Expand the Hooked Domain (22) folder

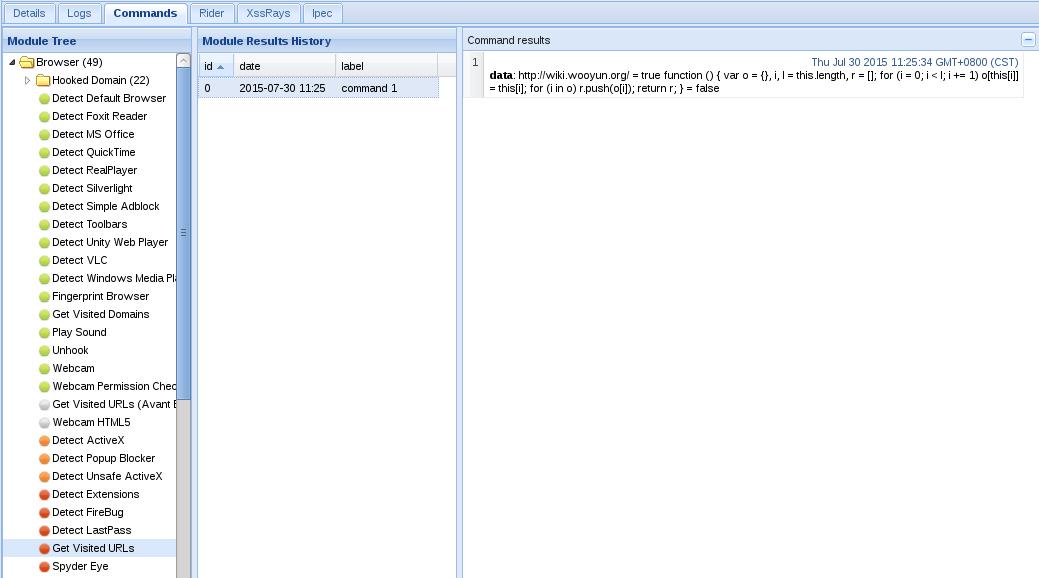pos(27,80)
